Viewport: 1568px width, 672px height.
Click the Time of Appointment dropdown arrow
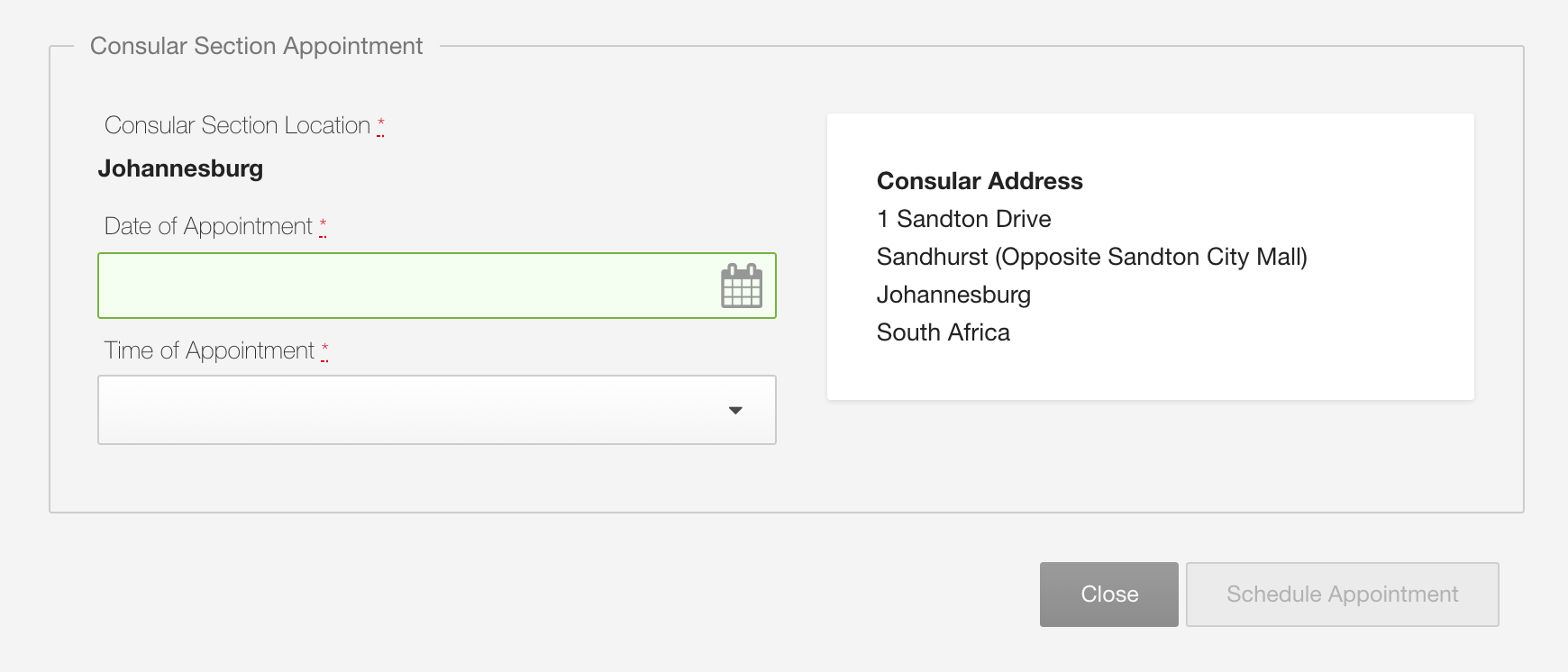tap(735, 411)
